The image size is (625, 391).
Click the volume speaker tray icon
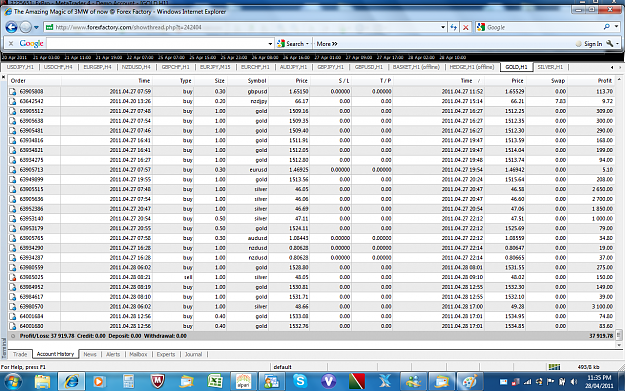[574, 382]
